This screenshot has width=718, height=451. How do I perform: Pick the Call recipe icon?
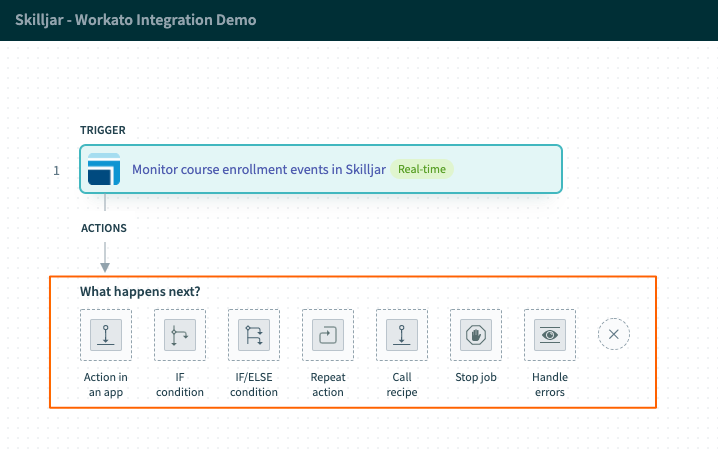(402, 335)
